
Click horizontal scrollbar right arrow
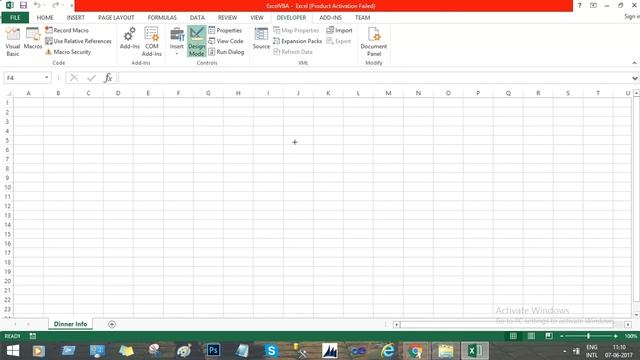click(628, 324)
